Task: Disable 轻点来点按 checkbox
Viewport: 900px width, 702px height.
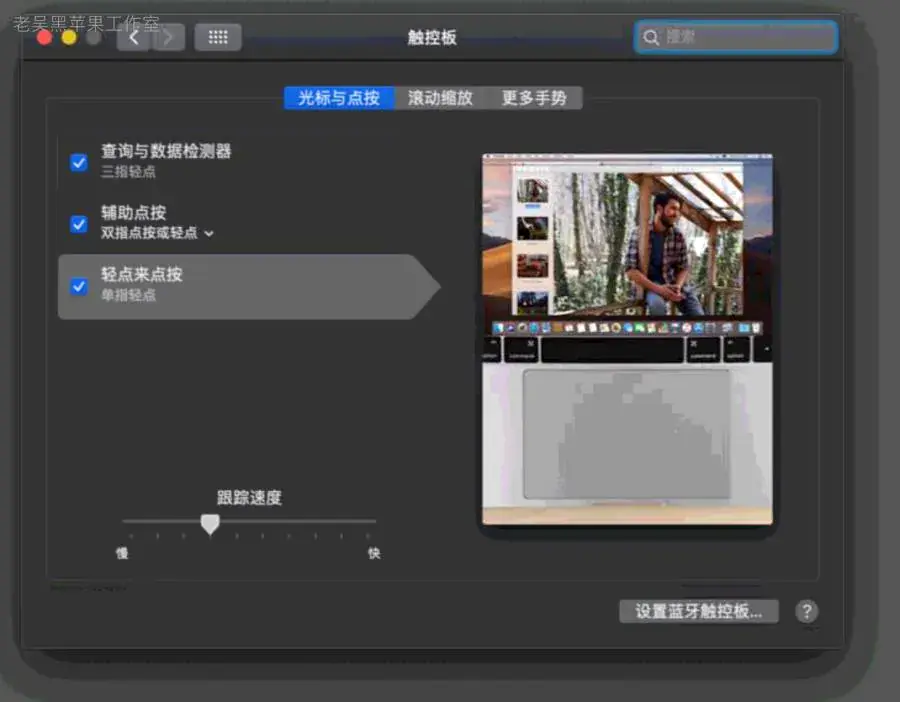Action: pos(79,286)
